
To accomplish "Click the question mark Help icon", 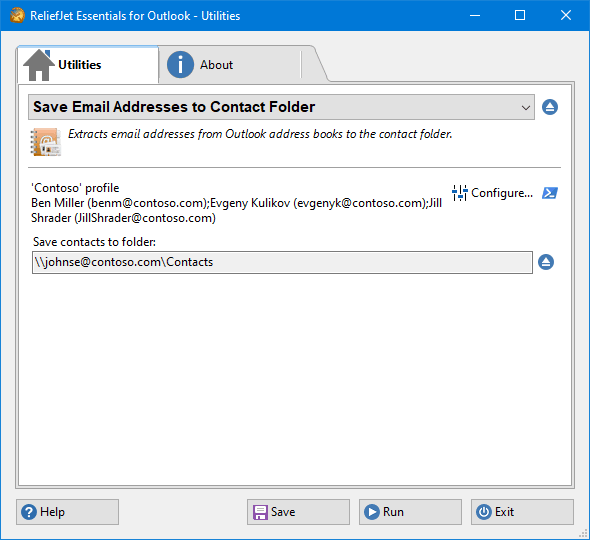I will coord(29,512).
